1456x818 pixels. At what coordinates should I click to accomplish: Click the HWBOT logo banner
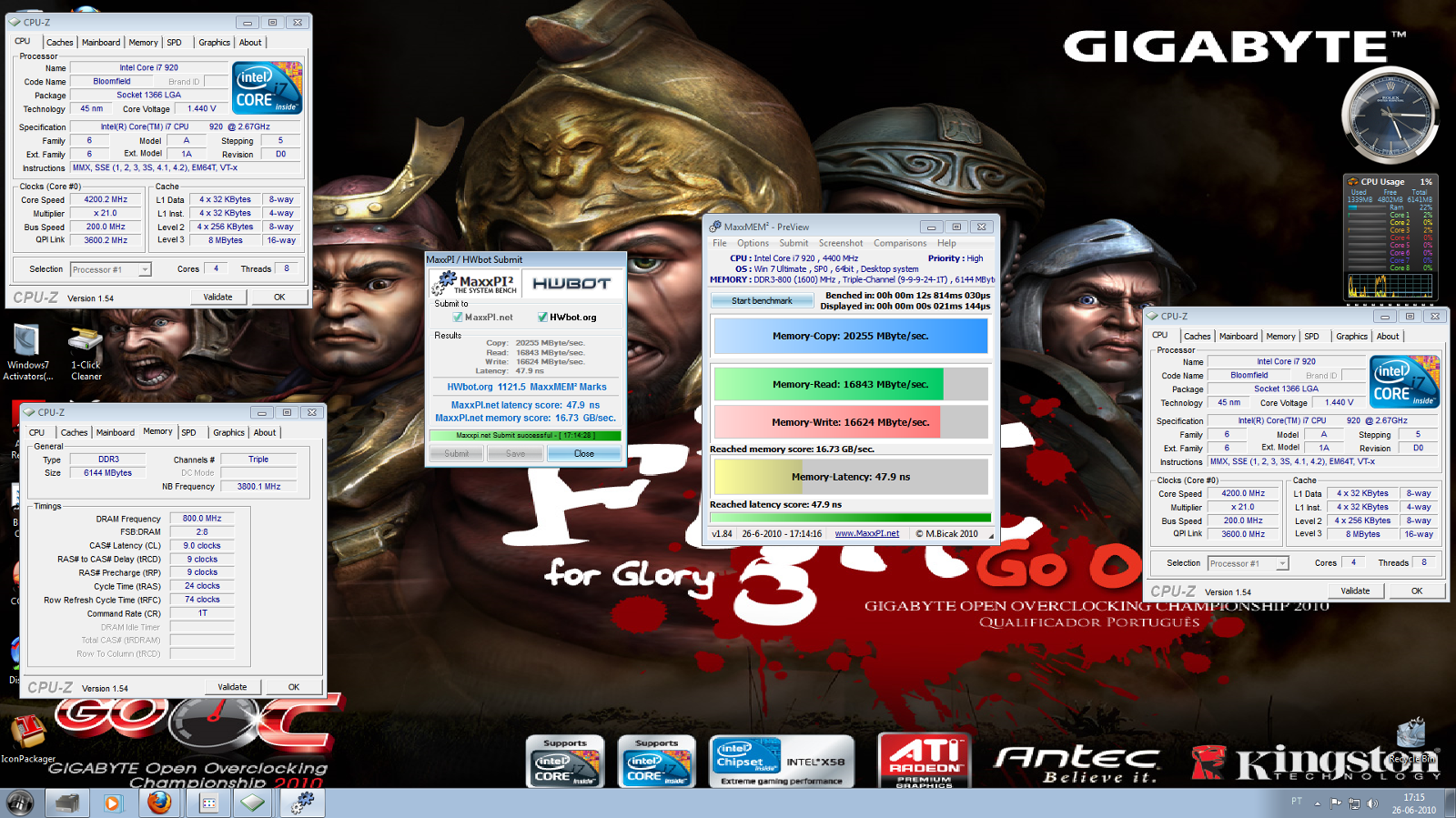[572, 284]
